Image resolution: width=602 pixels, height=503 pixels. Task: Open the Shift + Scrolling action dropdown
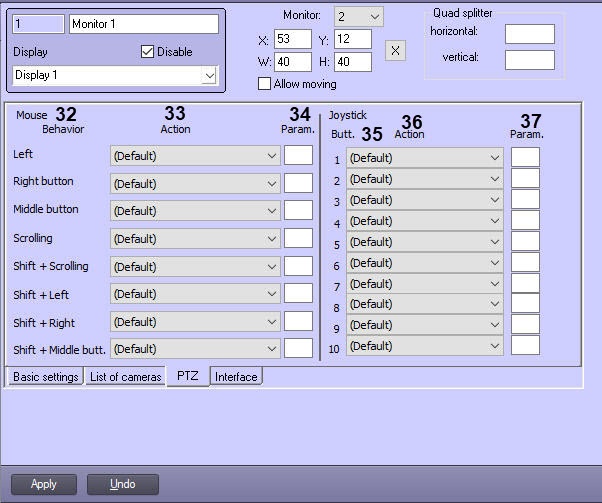click(x=195, y=266)
